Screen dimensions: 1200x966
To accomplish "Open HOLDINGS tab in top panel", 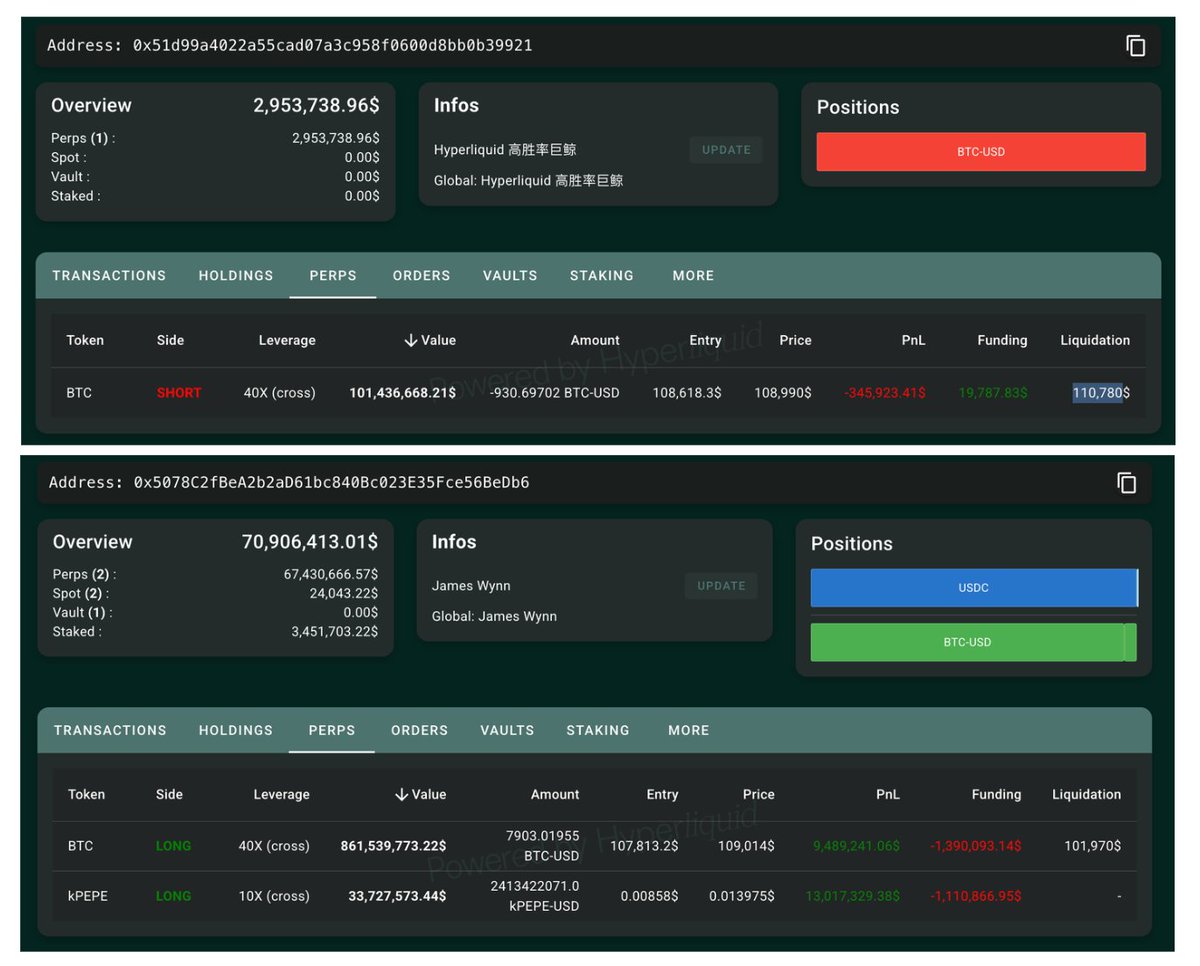I will point(236,275).
